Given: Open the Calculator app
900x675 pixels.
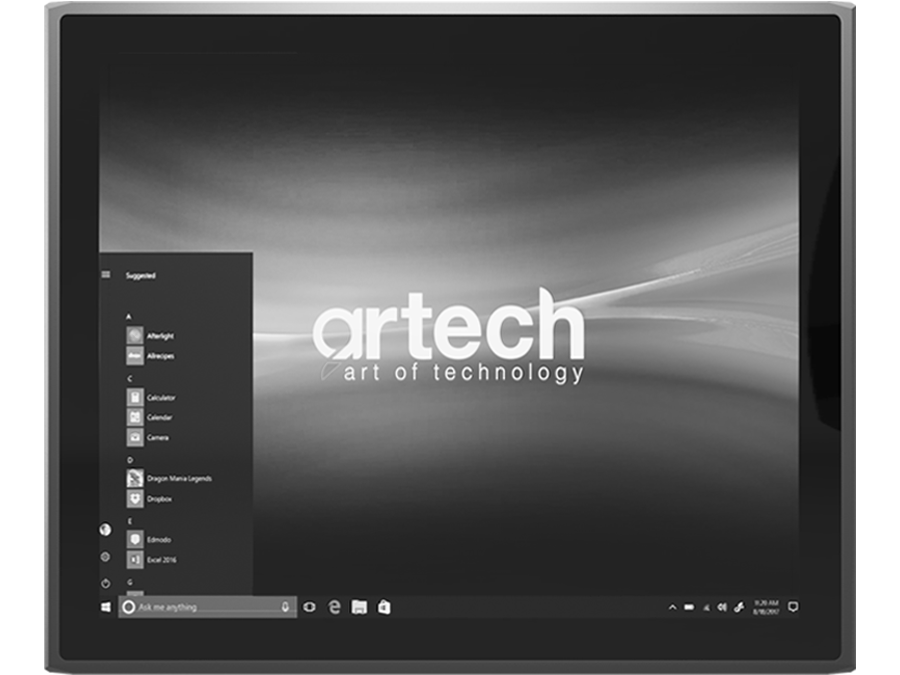Looking at the screenshot, I should pyautogui.click(x=160, y=397).
